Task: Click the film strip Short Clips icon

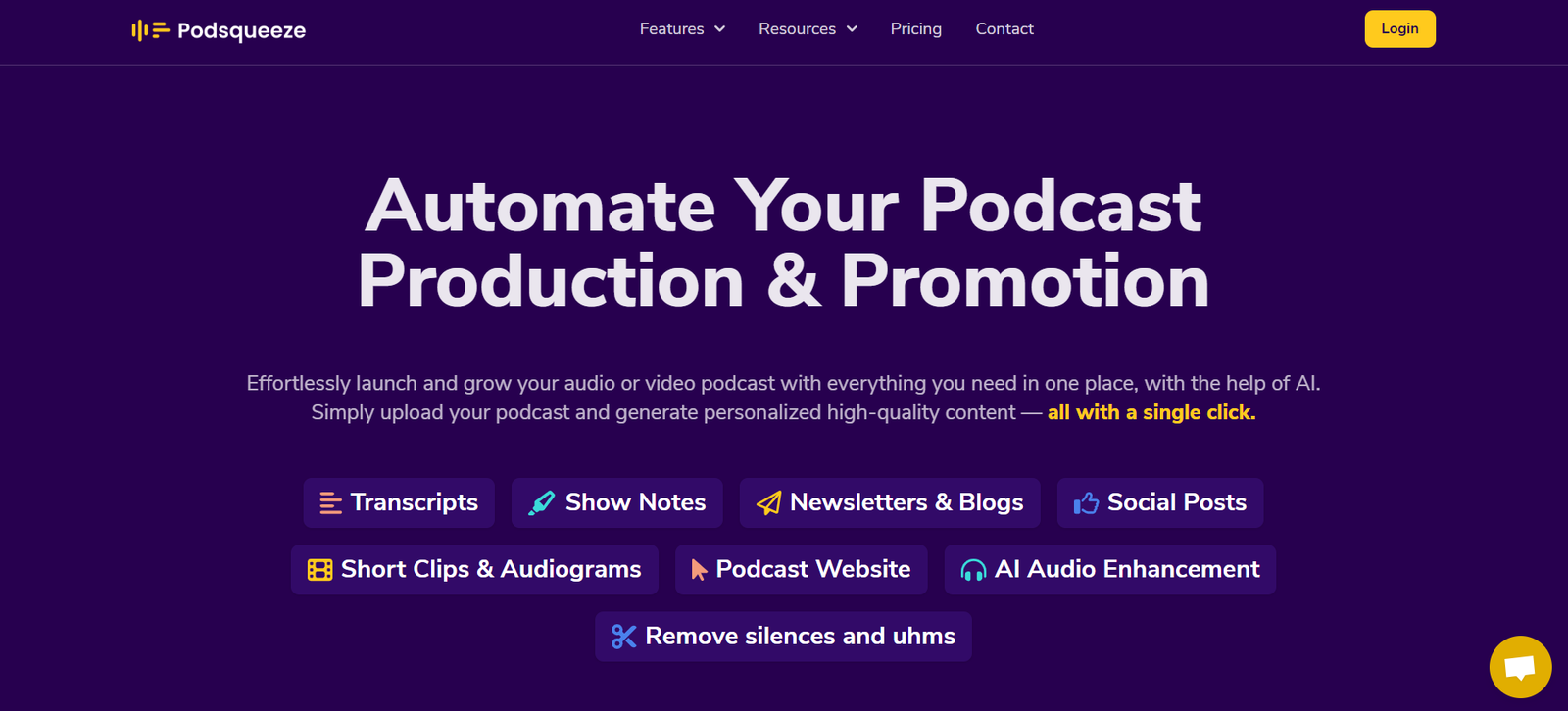Action: pos(319,570)
